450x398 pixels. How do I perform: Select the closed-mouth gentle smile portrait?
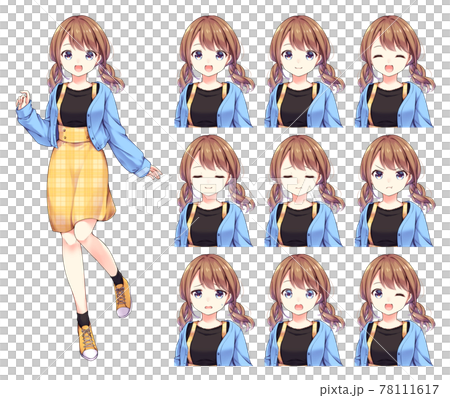click(304, 71)
